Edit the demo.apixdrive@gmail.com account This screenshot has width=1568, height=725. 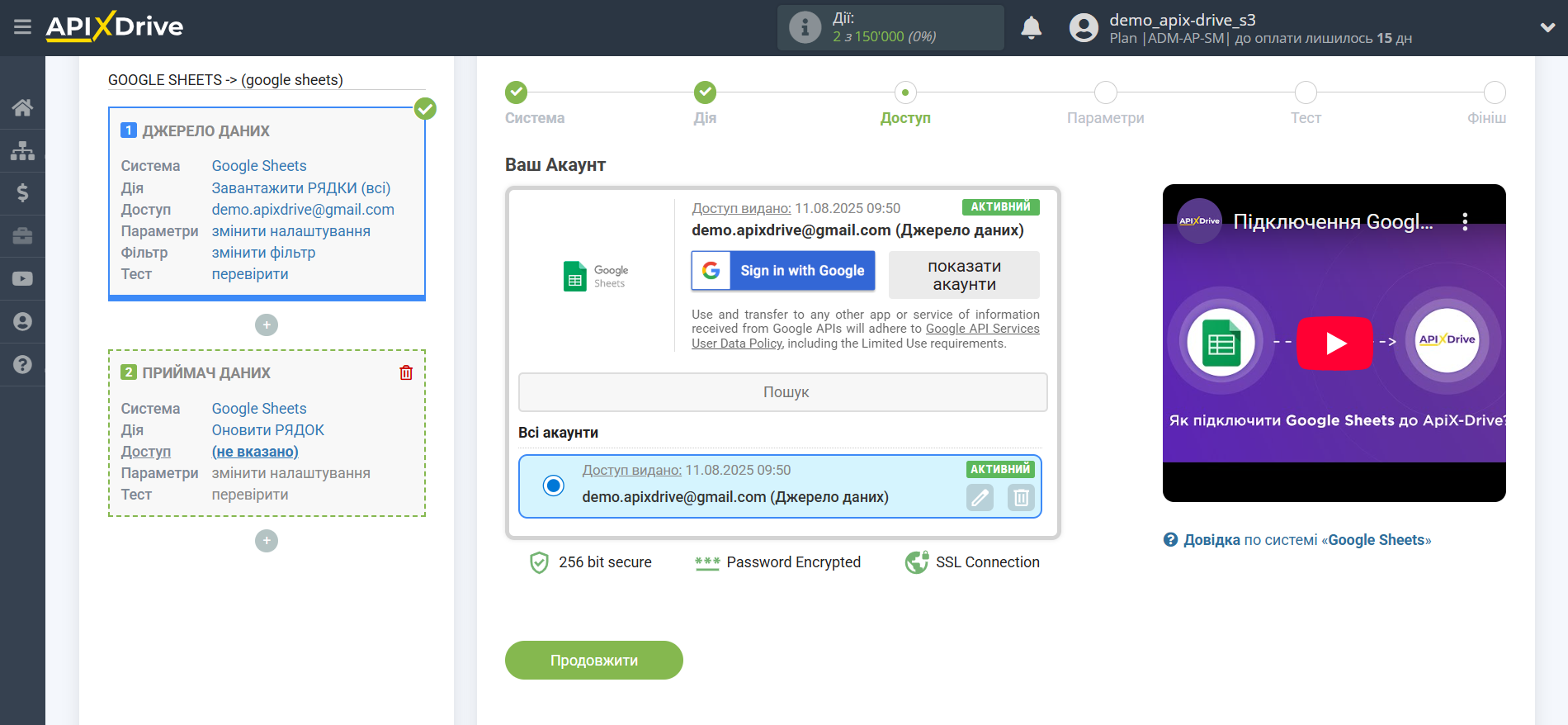click(980, 497)
